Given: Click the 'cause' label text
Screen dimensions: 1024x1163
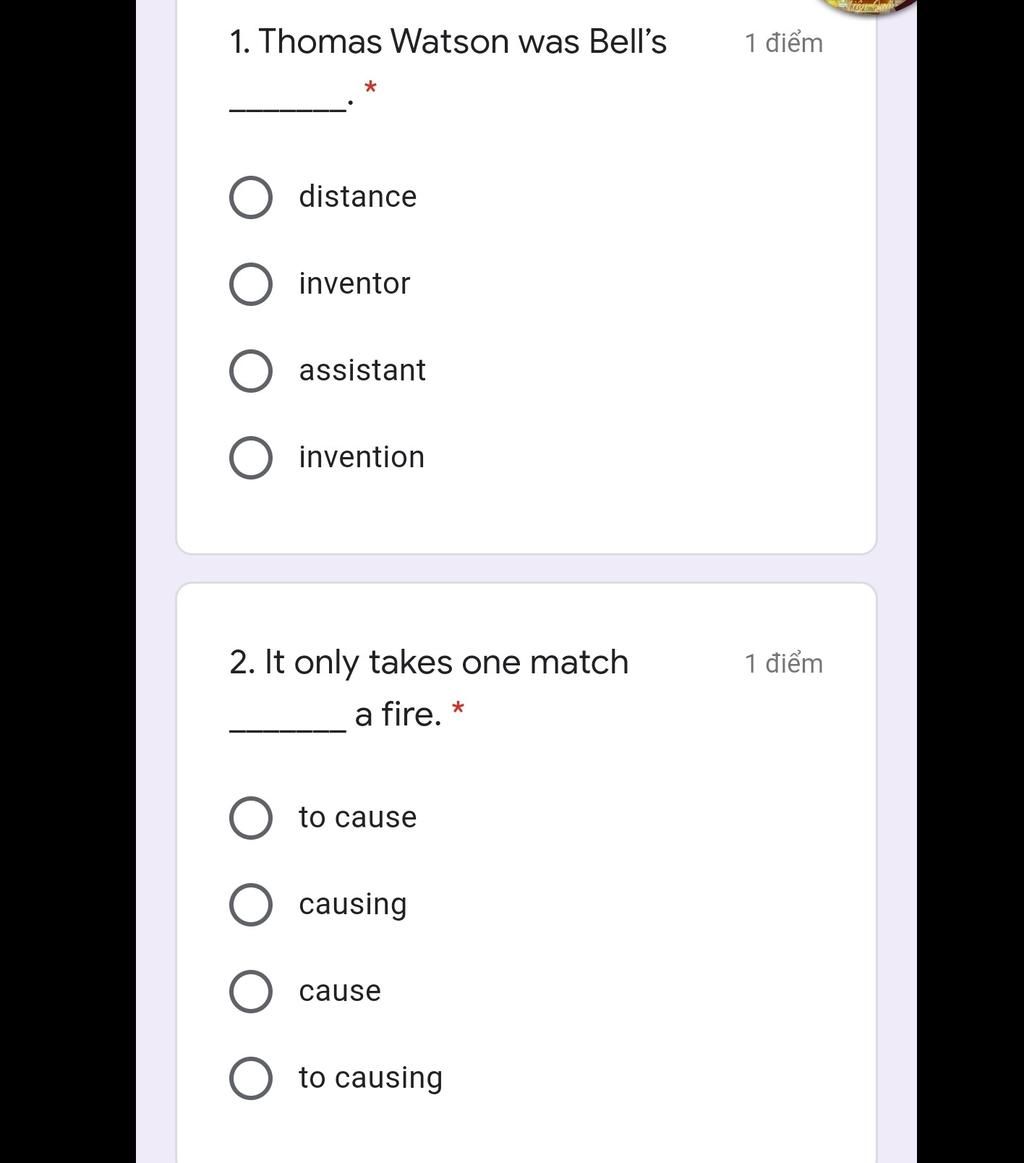Looking at the screenshot, I should point(340,991).
